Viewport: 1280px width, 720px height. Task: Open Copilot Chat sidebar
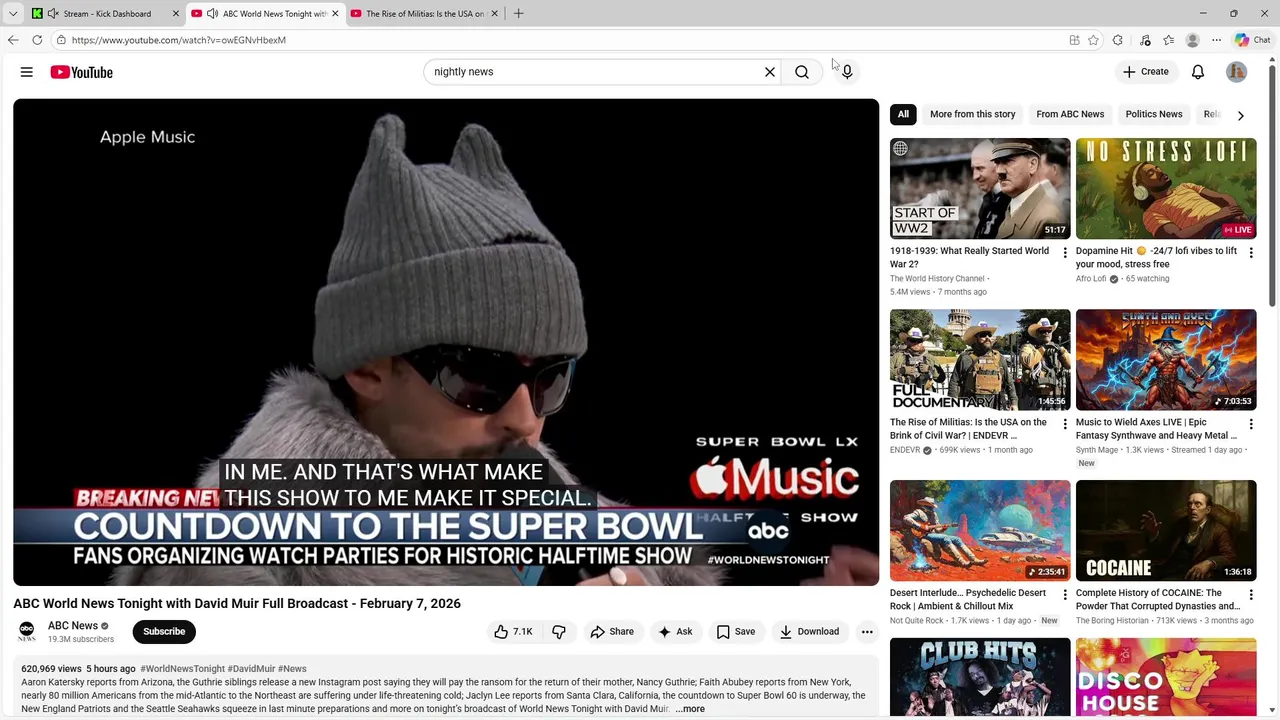(1252, 40)
